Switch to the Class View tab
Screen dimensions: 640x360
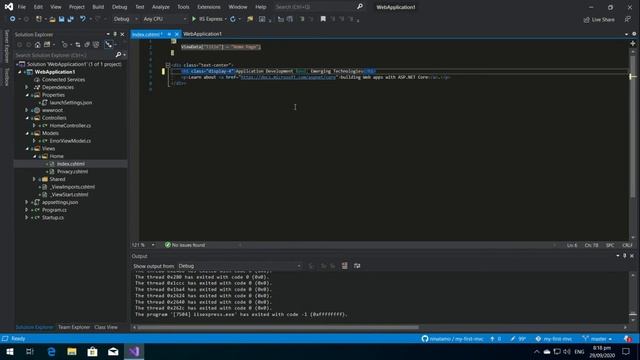coord(106,327)
